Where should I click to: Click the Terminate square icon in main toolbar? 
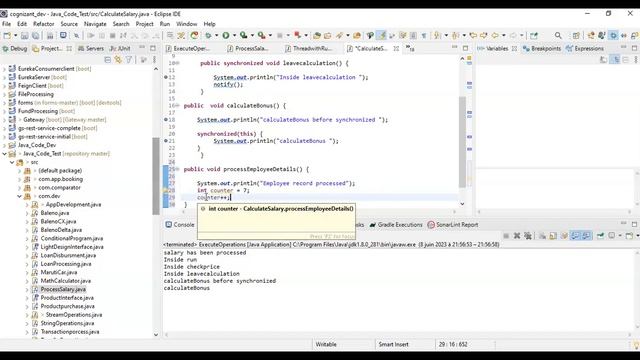click(x=113, y=36)
